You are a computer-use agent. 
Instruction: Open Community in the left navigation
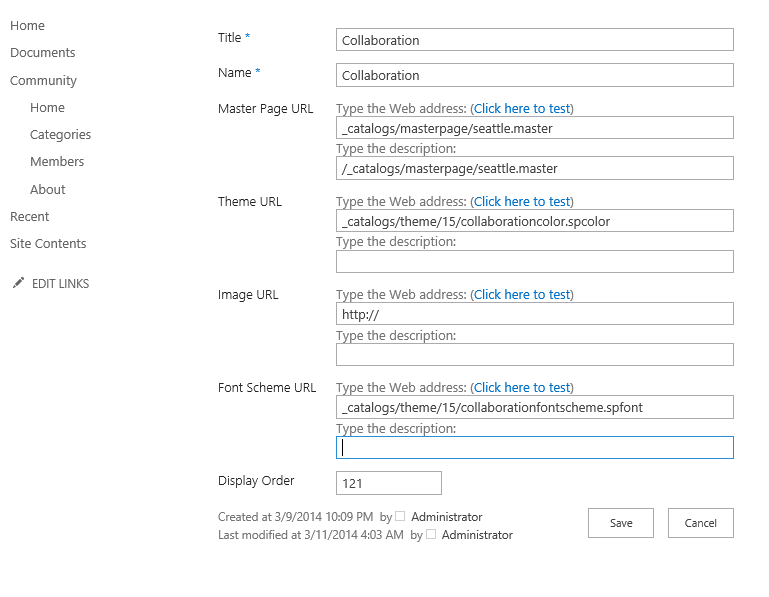pyautogui.click(x=43, y=80)
